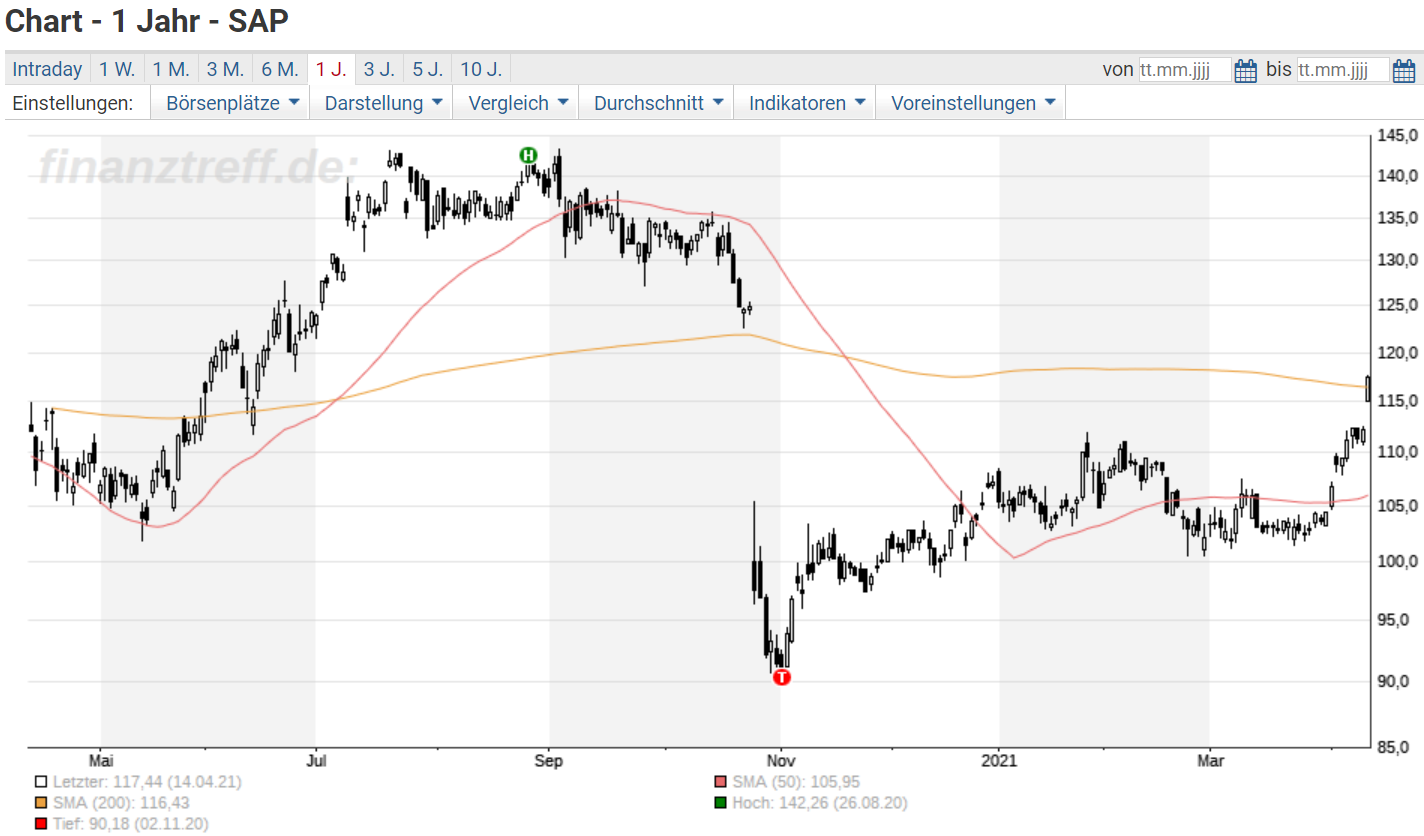Click the 'Einstellungen:' label
The height and width of the screenshot is (836, 1424).
tap(73, 103)
